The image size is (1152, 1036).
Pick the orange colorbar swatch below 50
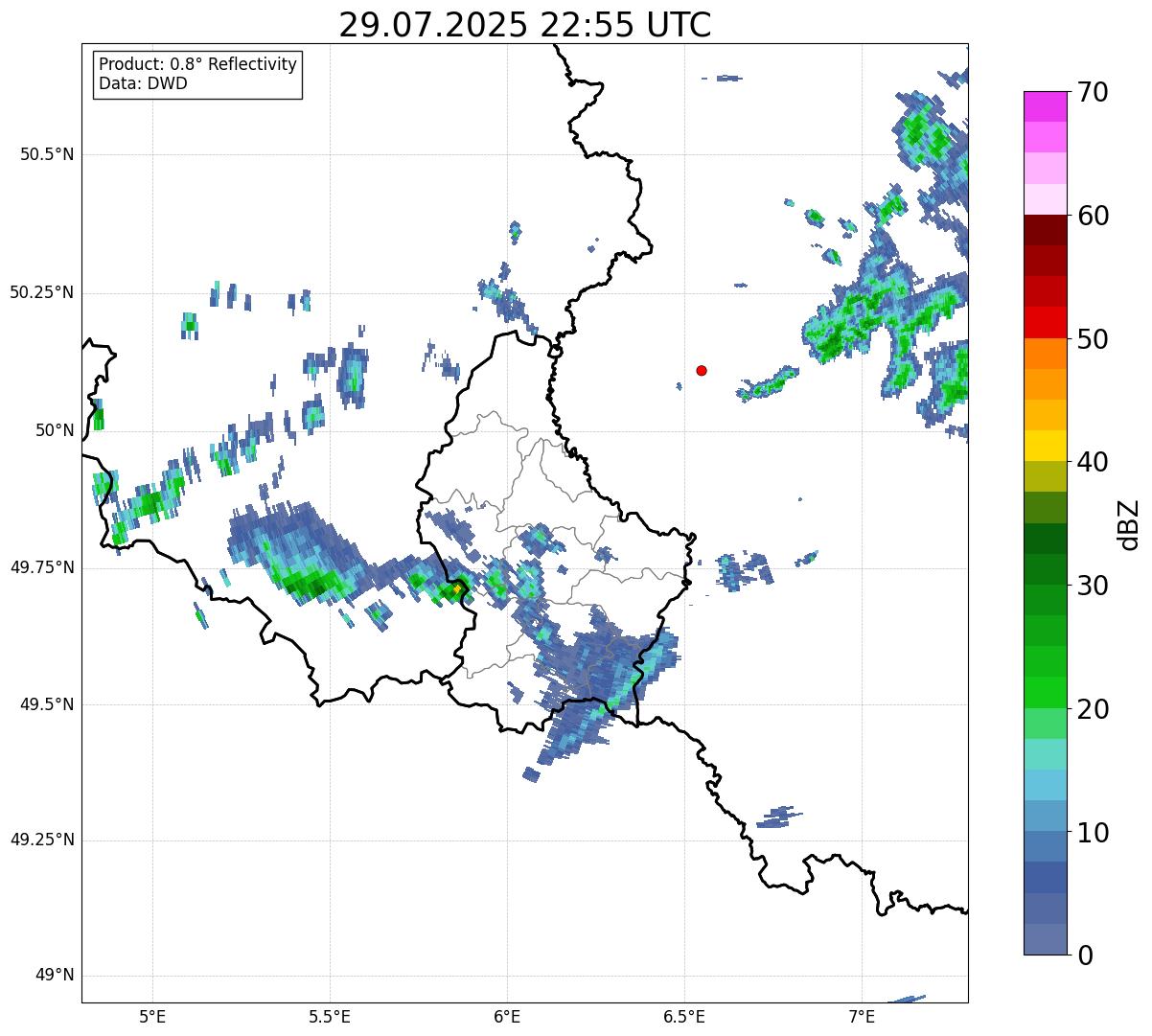coord(1045,354)
